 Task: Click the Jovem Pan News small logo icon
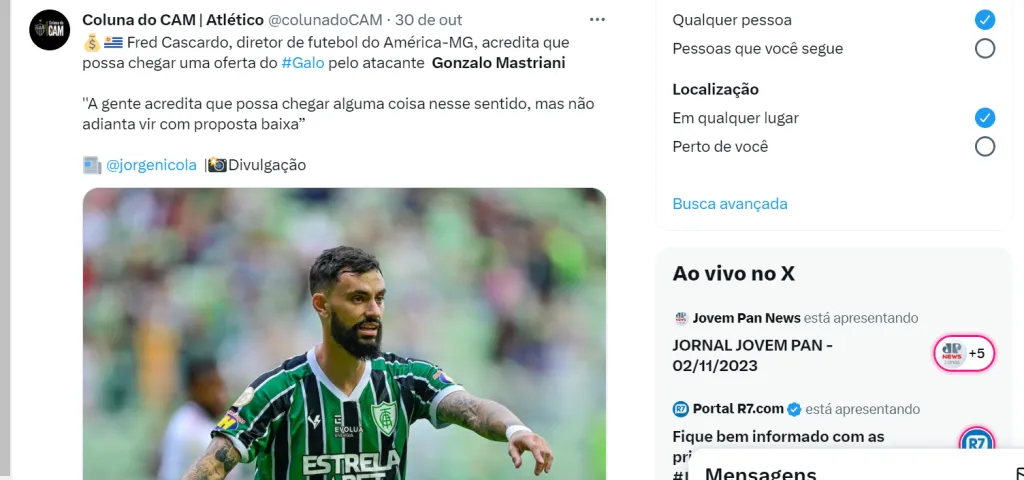click(681, 318)
